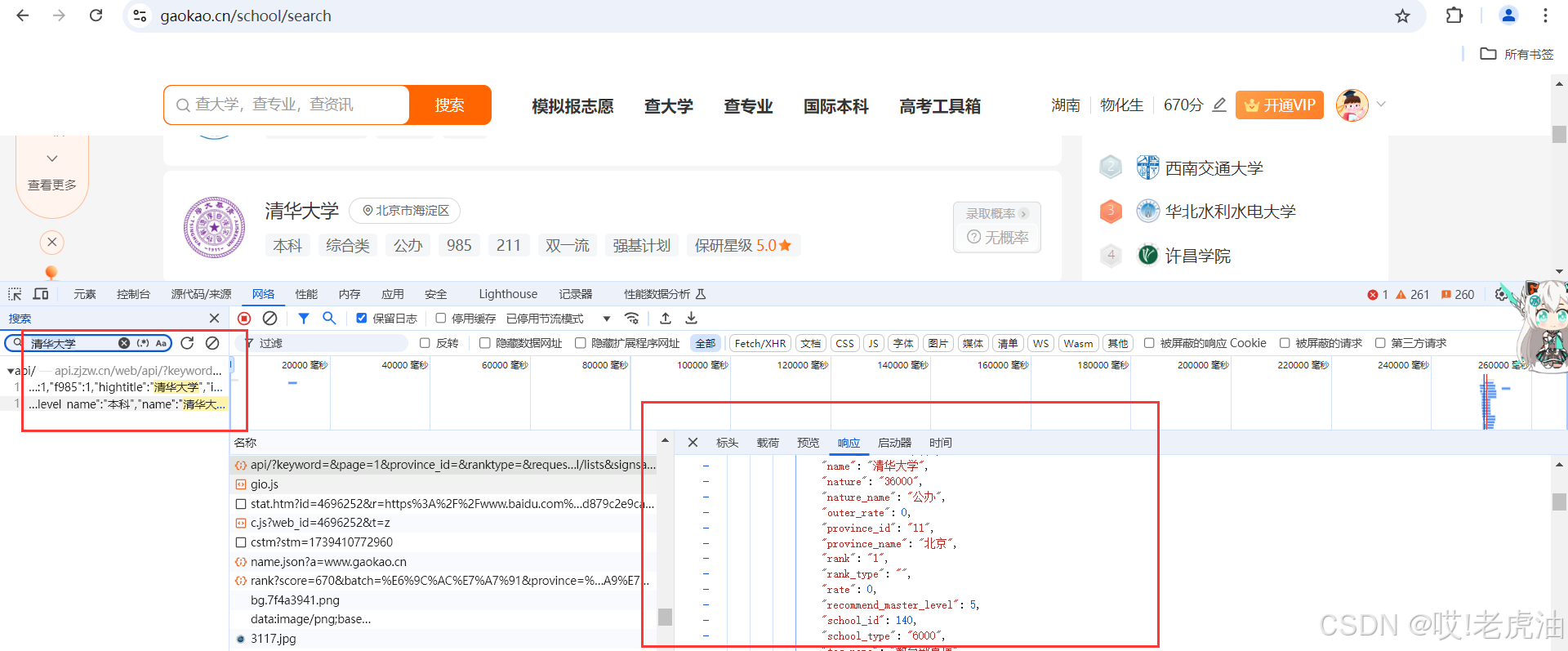Switch to the 源代码/来源 DevTools tab
Image resolution: width=1568 pixels, height=651 pixels.
click(201, 294)
